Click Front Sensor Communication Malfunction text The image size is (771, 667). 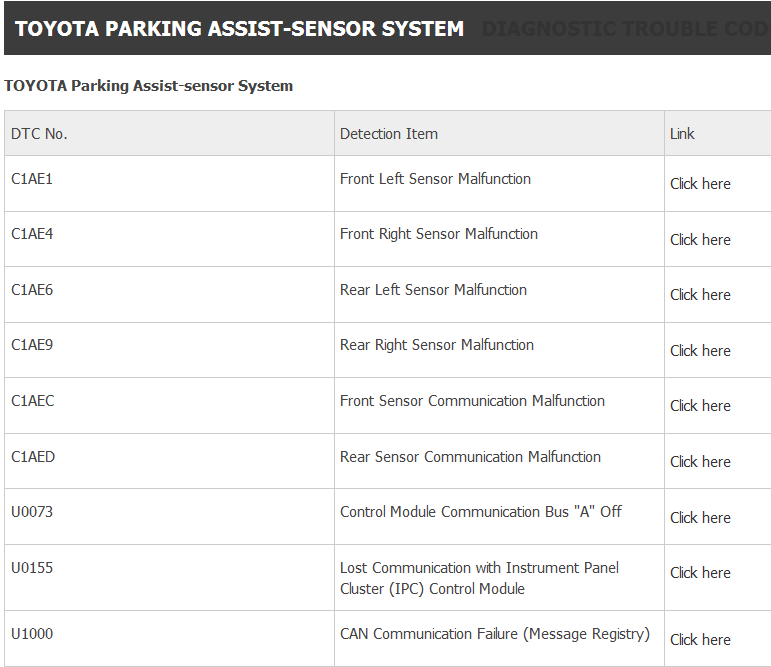click(x=472, y=401)
